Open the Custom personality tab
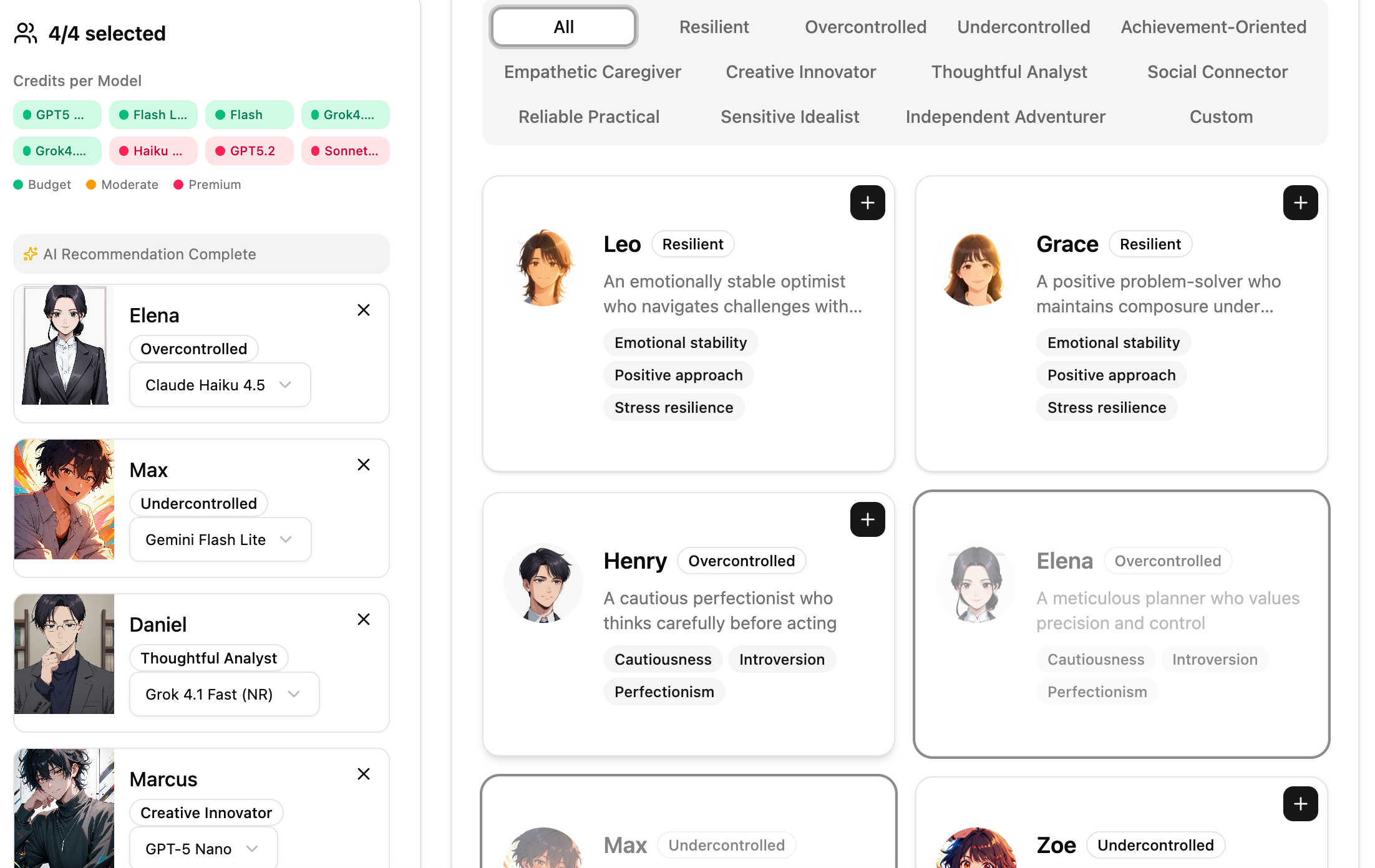Screen dimensions: 1375x868 (x=1220, y=117)
